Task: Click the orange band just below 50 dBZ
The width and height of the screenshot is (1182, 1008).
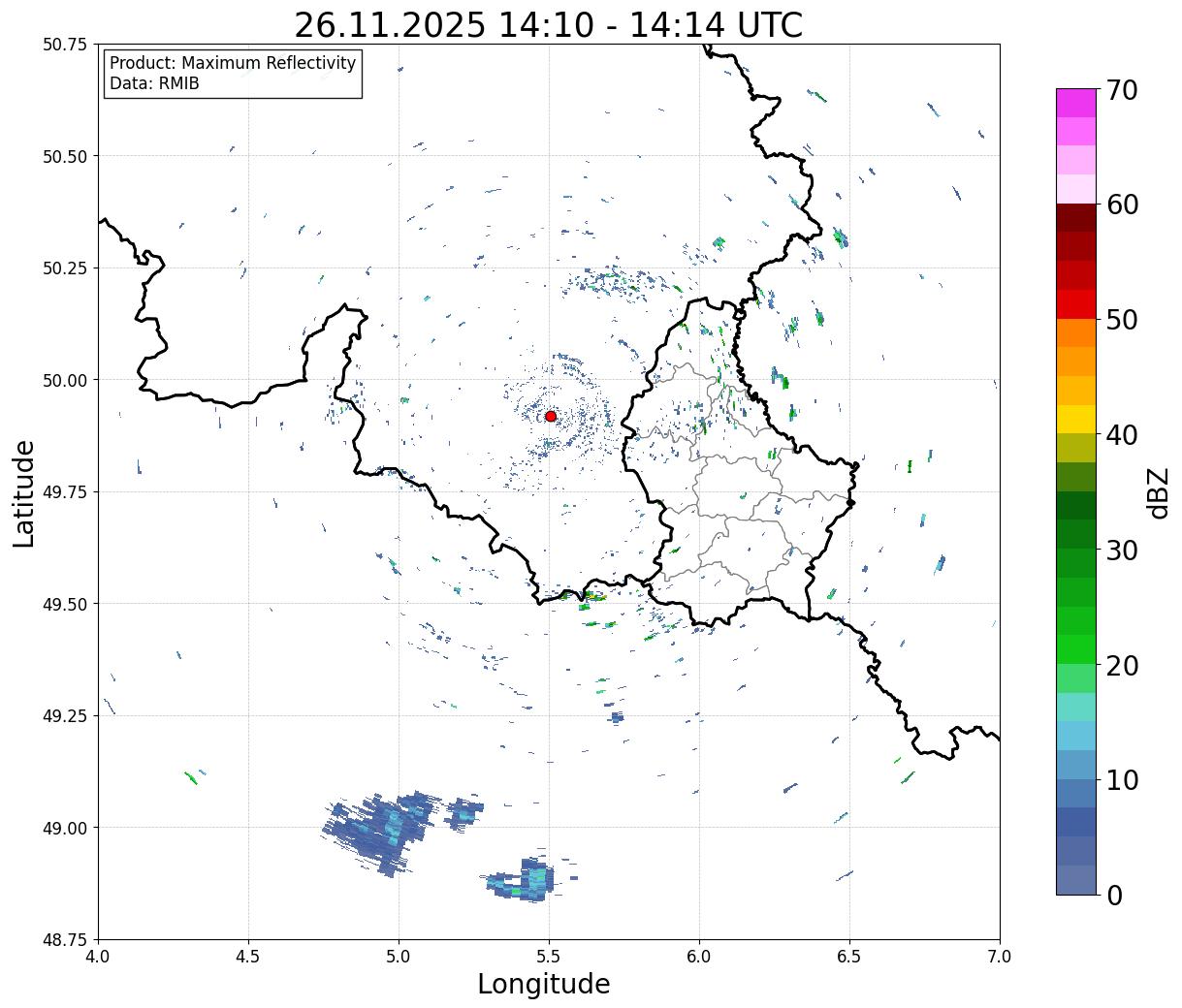Action: point(1076,332)
